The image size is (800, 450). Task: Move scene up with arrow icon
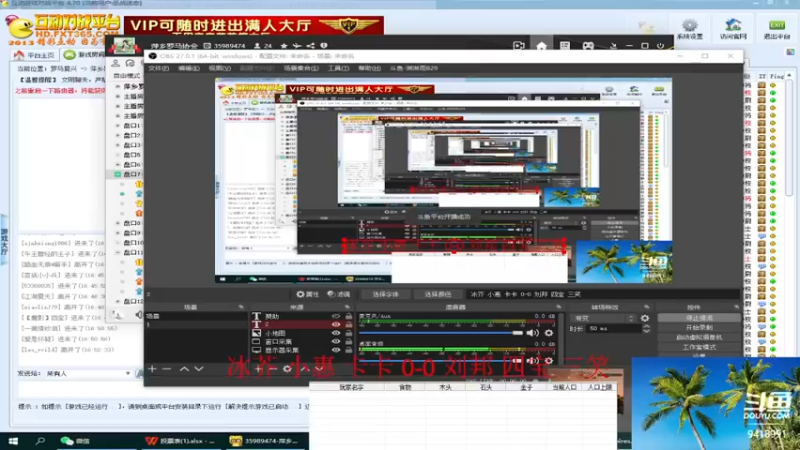click(184, 368)
